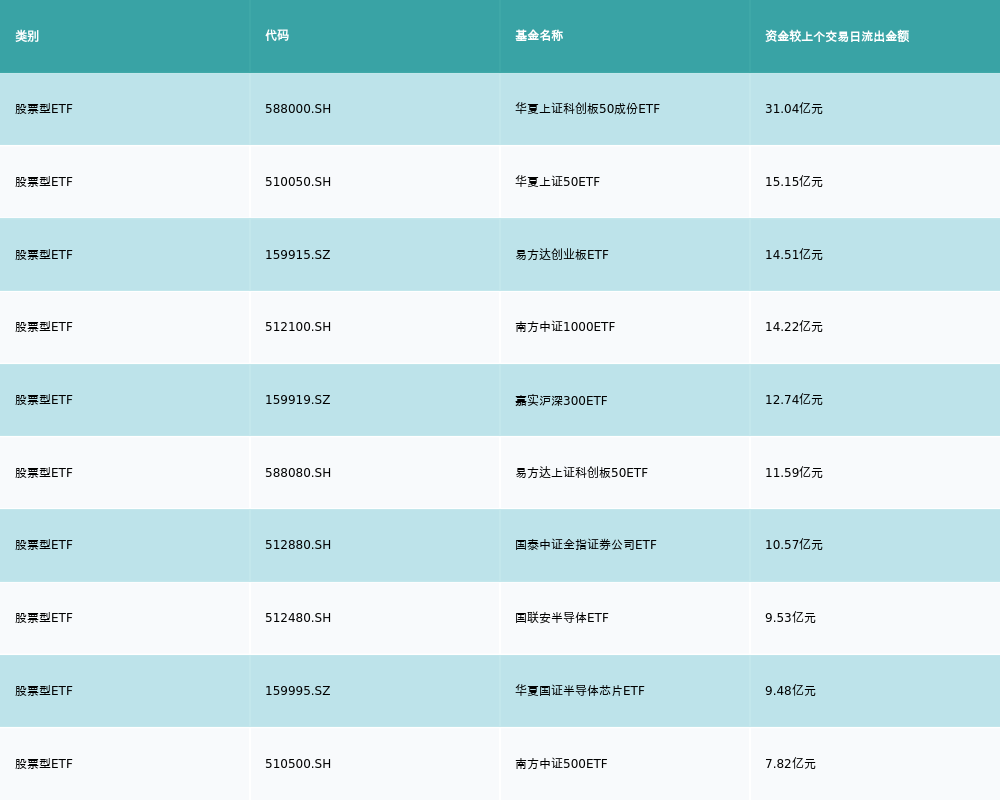Select outflow amount 12.74亿元
1000x800 pixels.
click(x=793, y=400)
